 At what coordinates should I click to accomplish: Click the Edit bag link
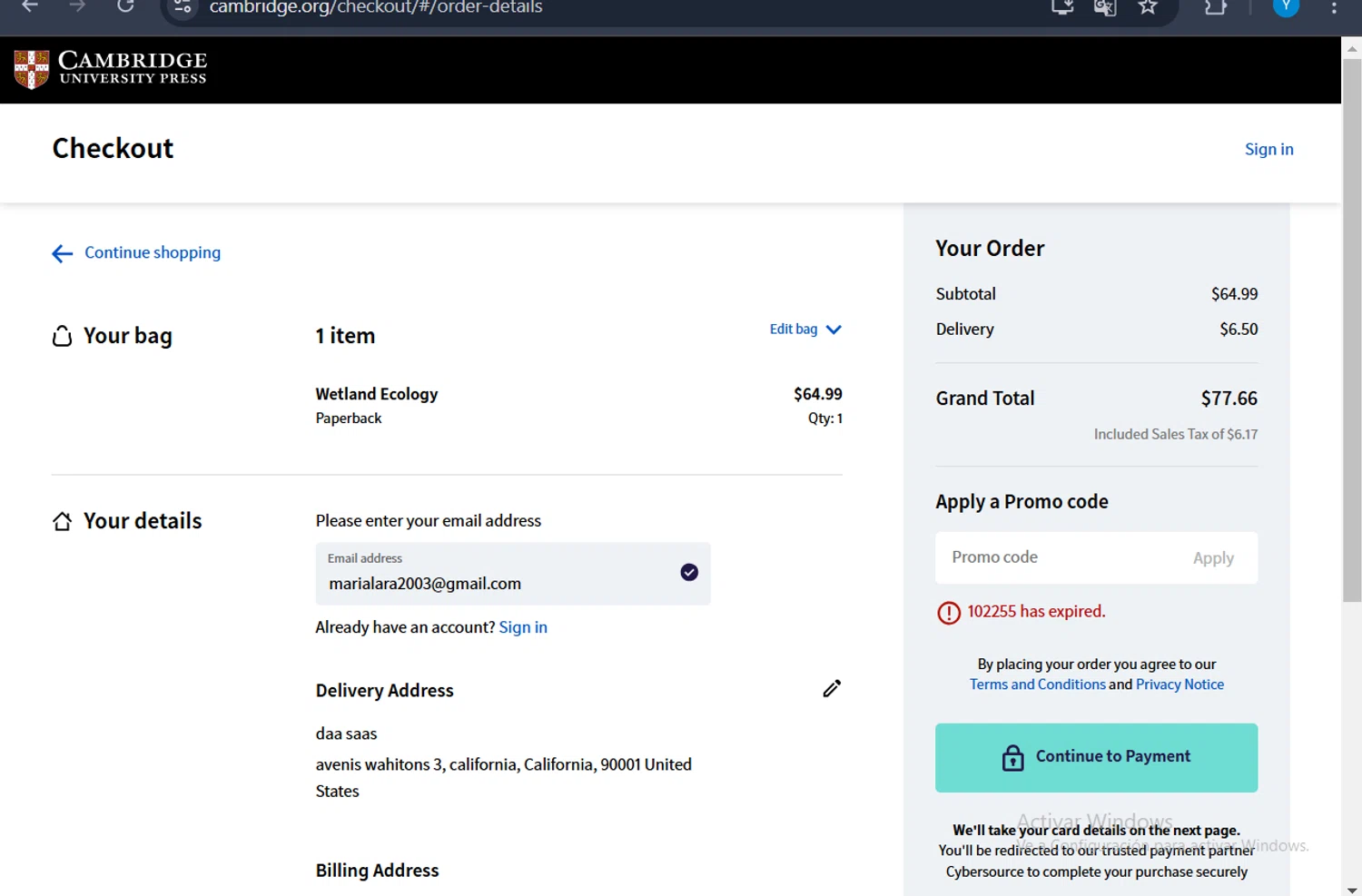pos(794,329)
